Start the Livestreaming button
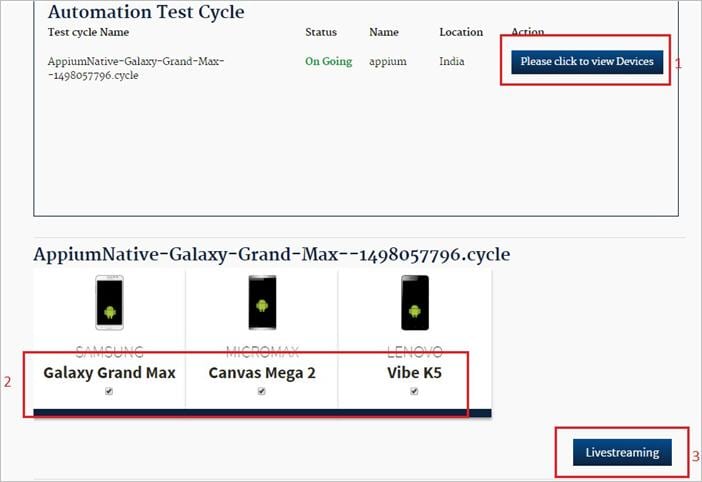This screenshot has width=702, height=482. click(x=622, y=452)
